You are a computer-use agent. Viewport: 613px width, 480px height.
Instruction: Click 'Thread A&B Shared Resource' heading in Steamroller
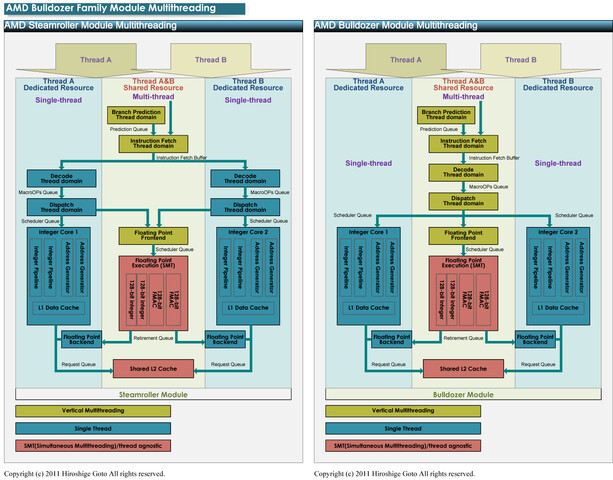[x=153, y=84]
